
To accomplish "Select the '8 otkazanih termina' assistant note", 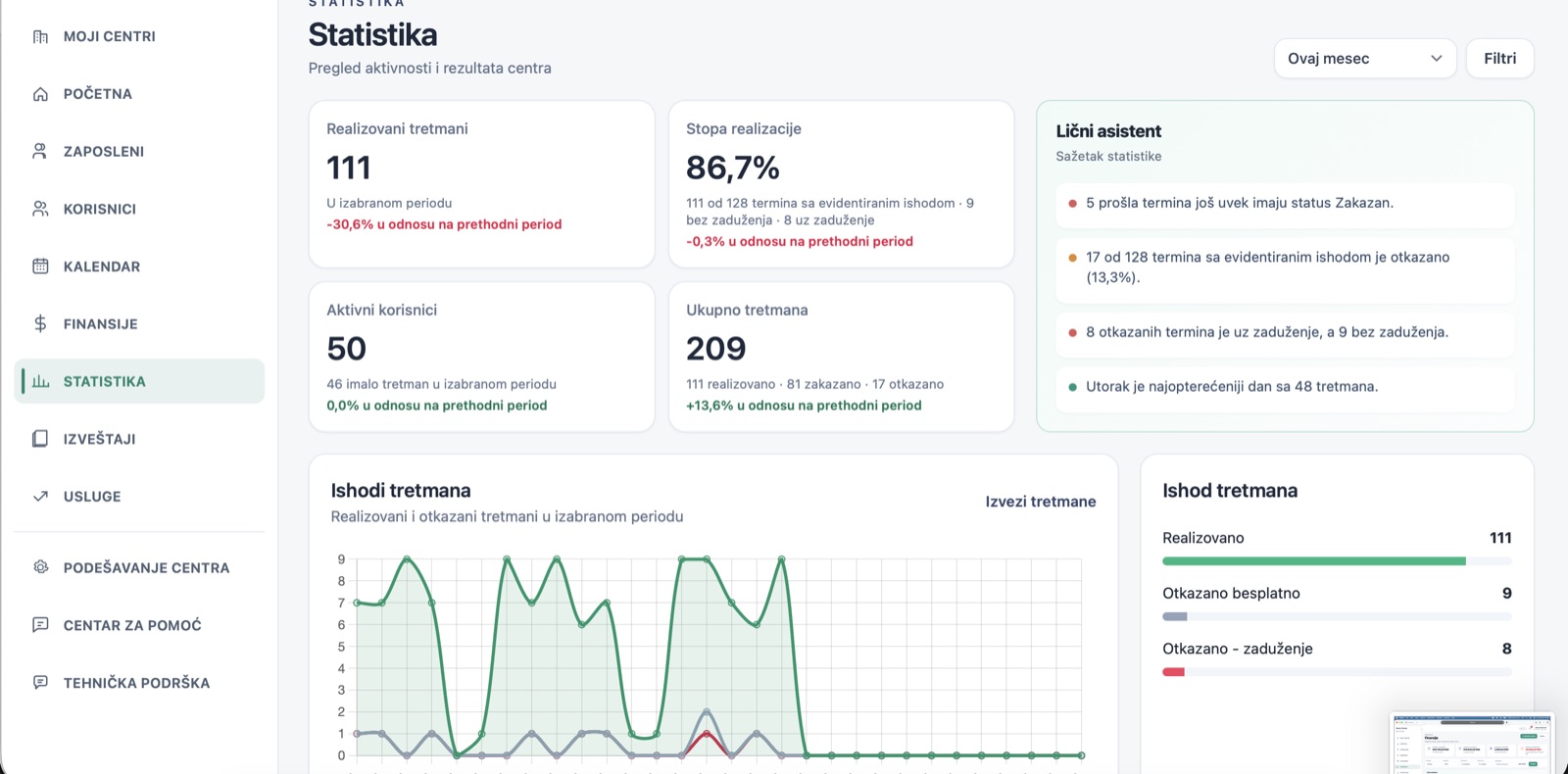I will click(x=1285, y=333).
